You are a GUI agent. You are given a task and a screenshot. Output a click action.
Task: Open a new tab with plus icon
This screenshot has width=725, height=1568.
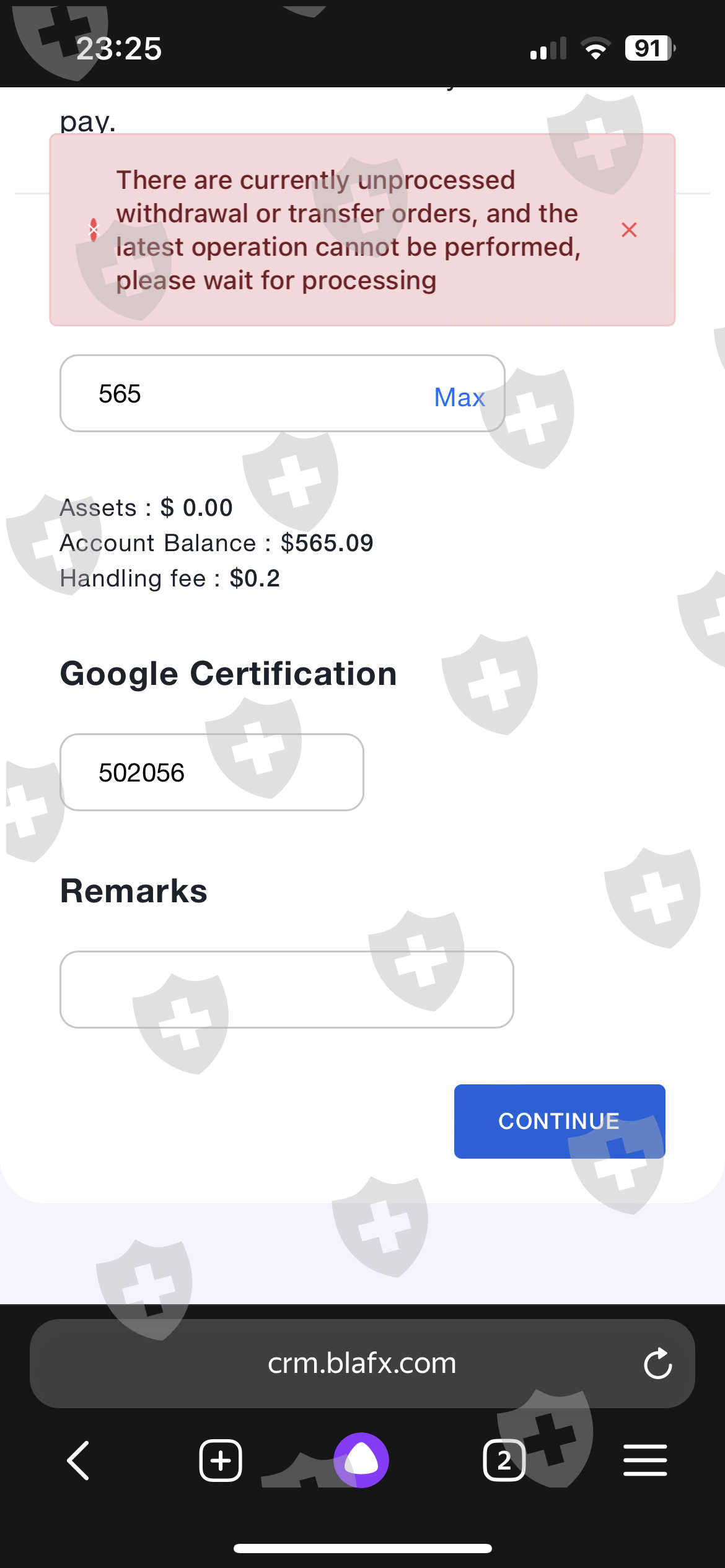pos(221,1460)
